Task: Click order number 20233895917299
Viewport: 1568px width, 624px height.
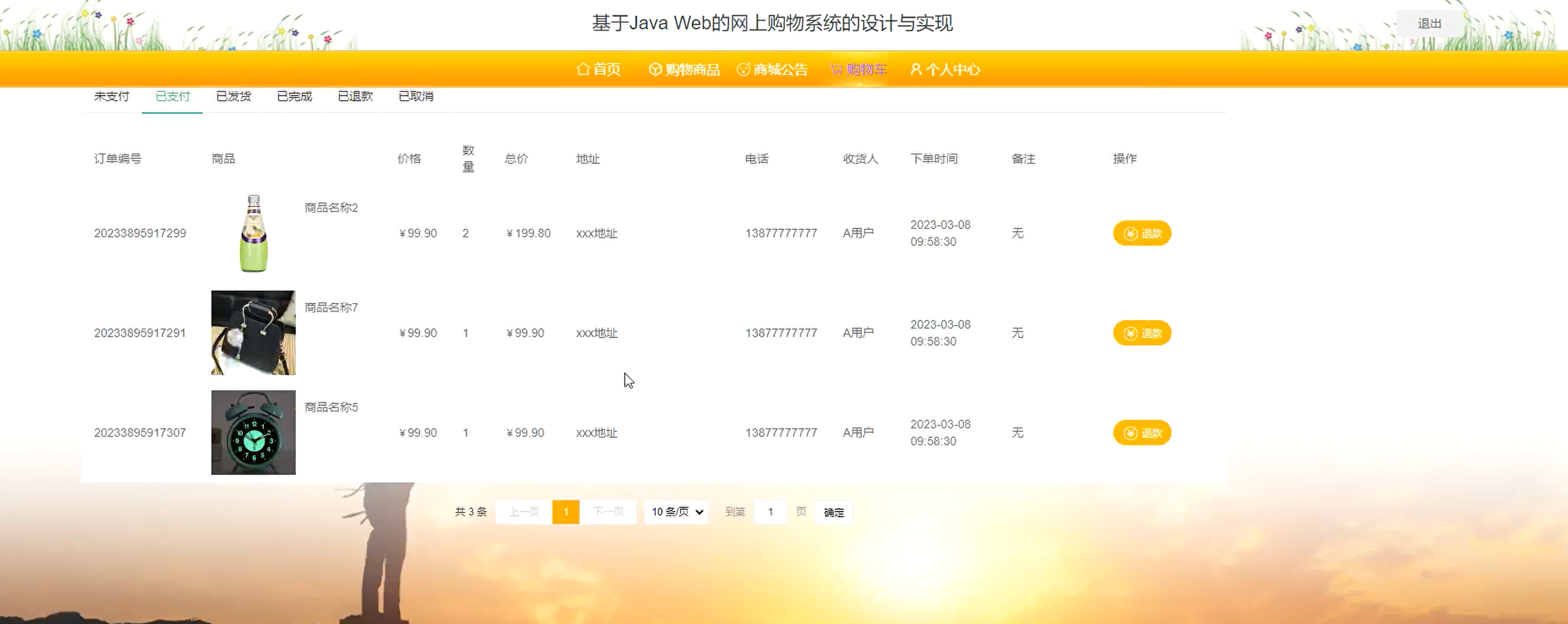Action: pos(140,233)
